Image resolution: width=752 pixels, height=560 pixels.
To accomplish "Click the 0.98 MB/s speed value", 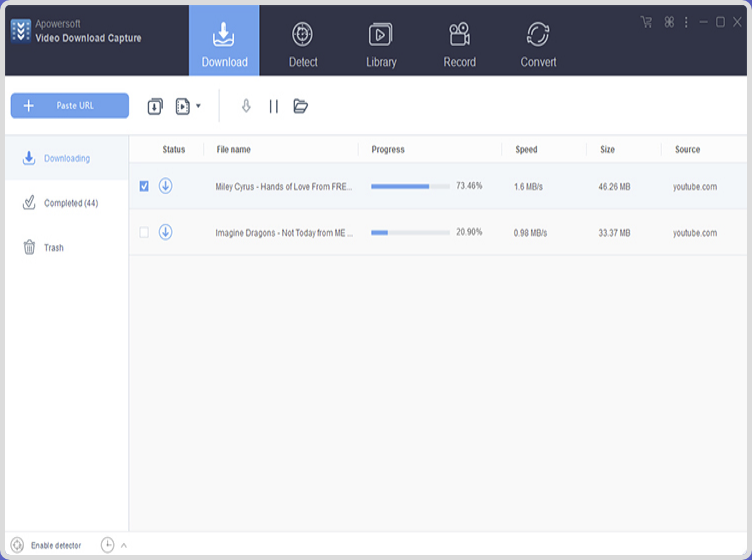I will (530, 233).
